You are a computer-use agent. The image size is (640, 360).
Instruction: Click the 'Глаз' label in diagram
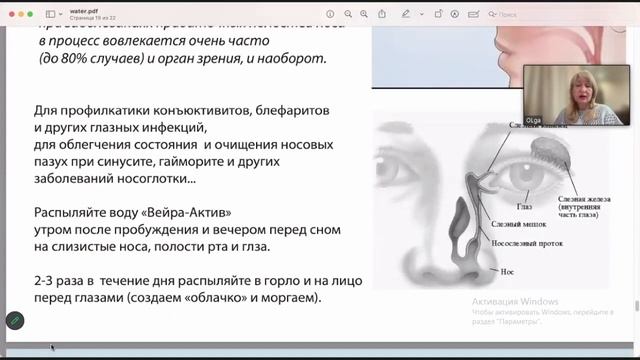click(x=524, y=207)
